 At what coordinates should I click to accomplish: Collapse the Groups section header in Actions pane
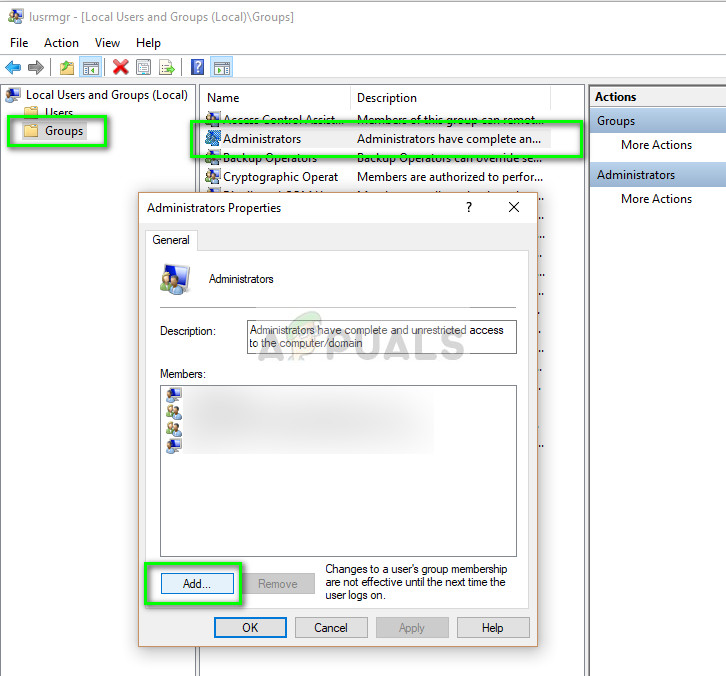click(658, 121)
